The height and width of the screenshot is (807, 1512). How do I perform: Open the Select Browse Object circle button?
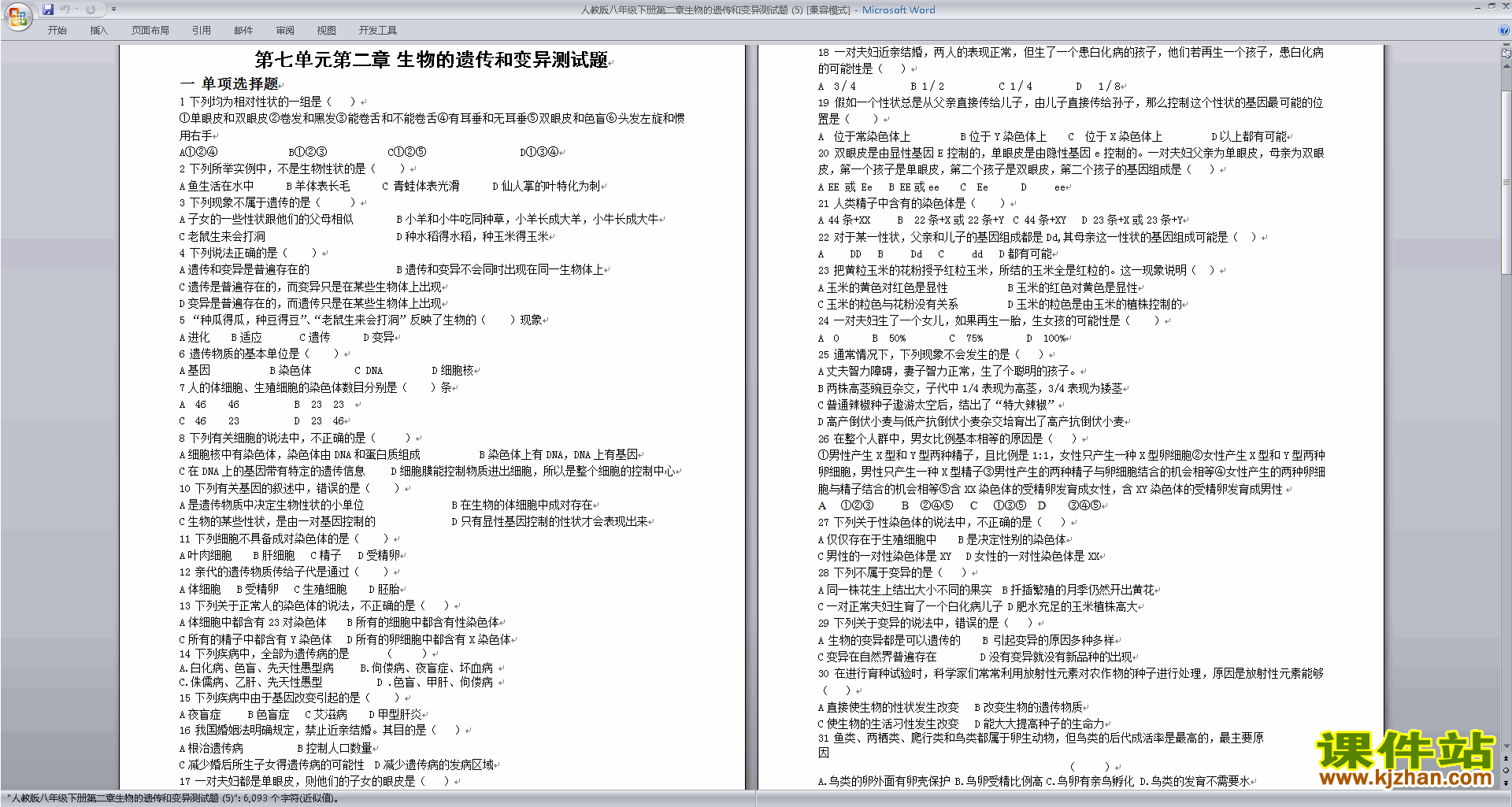(x=1506, y=770)
